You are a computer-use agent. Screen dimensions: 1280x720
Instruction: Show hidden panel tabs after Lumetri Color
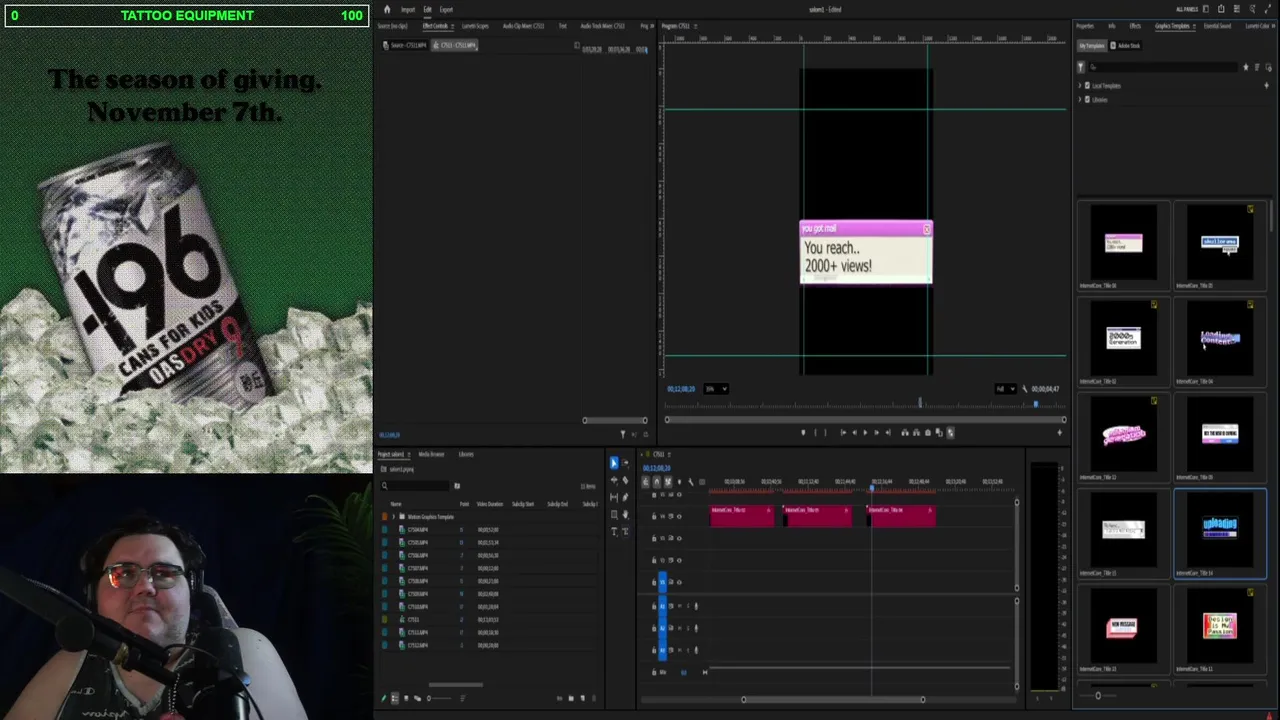coord(1273,26)
